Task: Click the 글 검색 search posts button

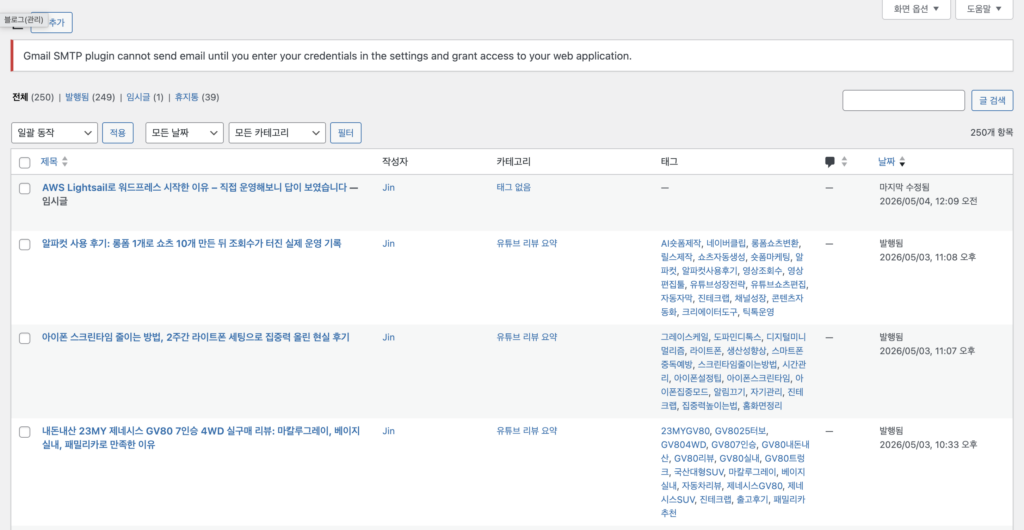Action: click(992, 101)
